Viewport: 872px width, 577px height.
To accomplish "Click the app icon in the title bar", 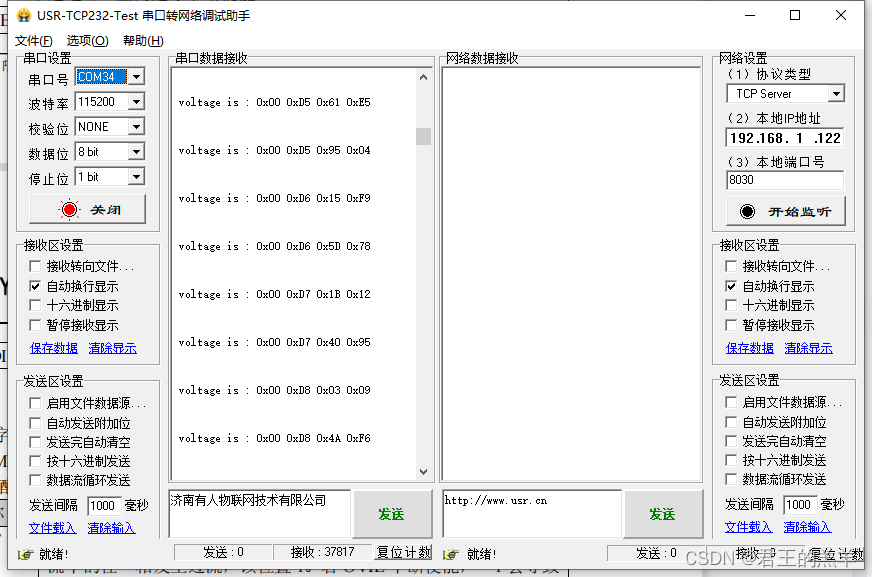I will [x=23, y=15].
